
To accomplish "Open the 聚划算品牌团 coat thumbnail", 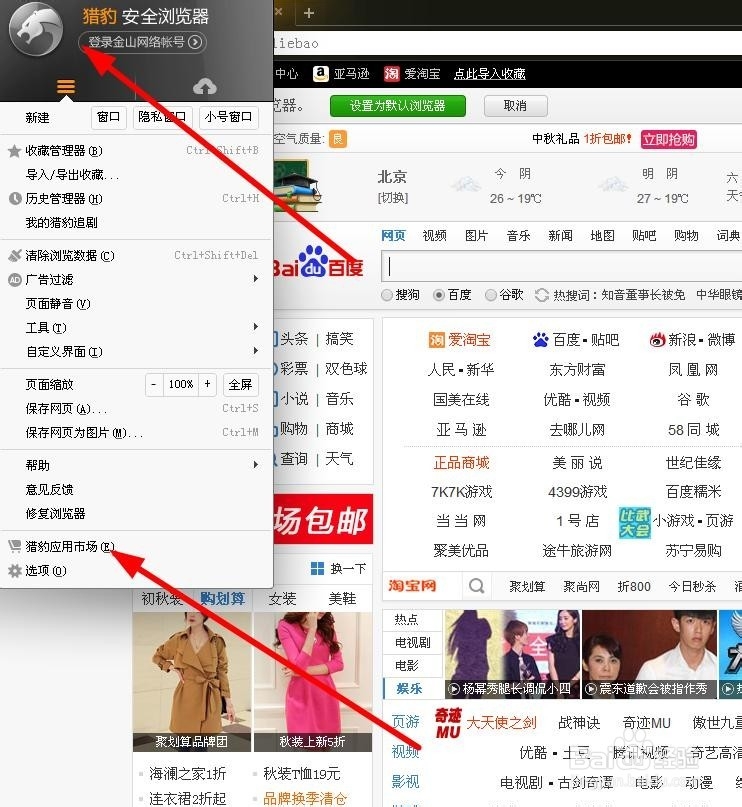I will [191, 682].
